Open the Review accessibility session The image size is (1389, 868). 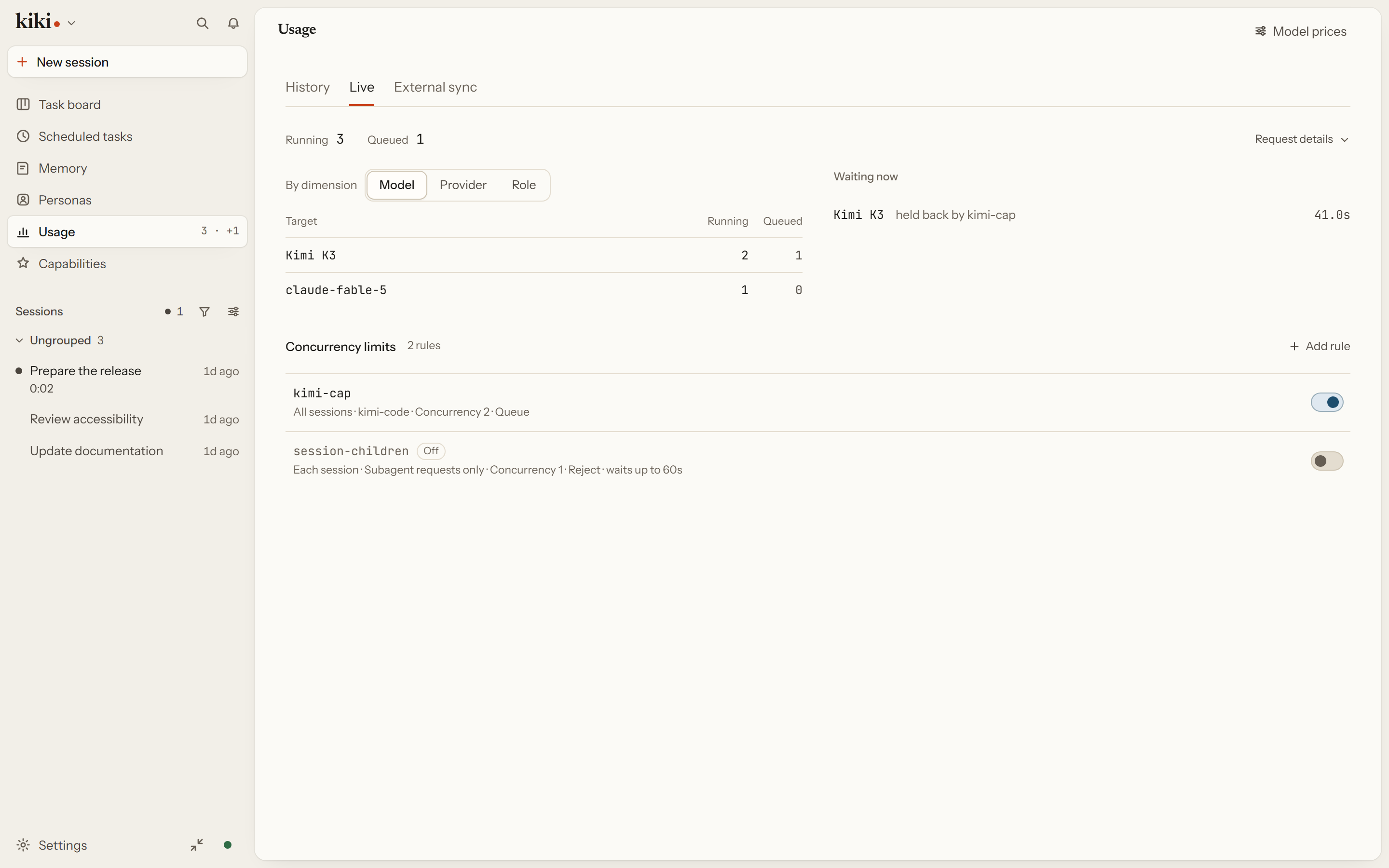[x=127, y=419]
